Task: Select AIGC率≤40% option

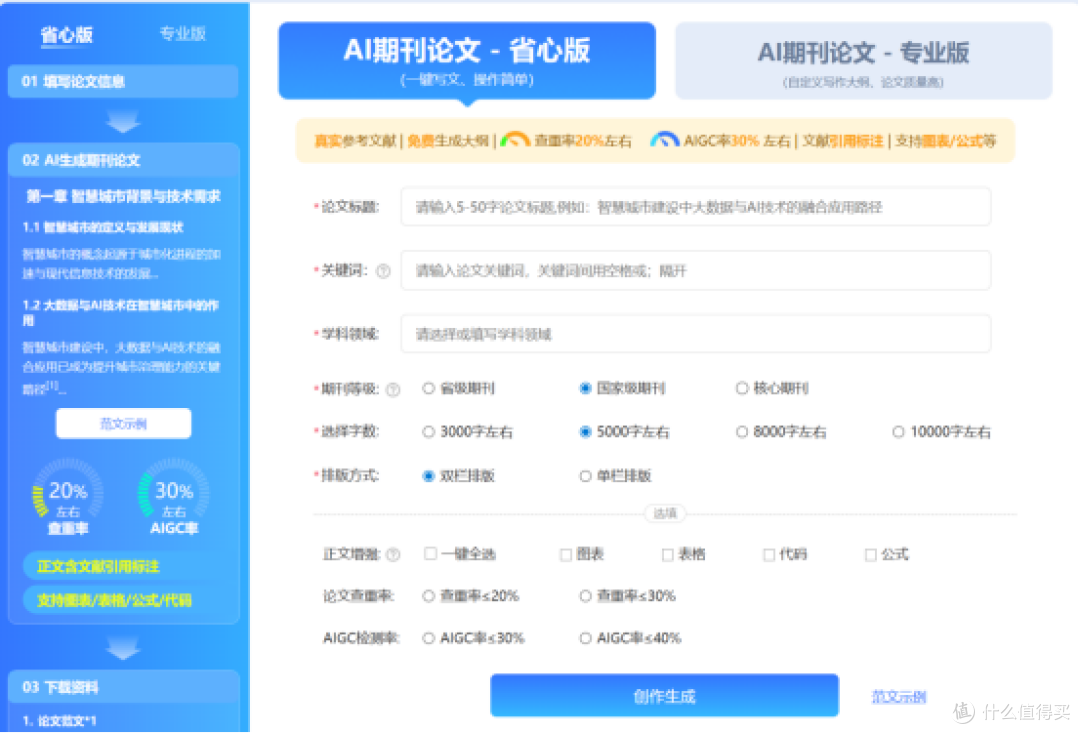Action: point(585,638)
